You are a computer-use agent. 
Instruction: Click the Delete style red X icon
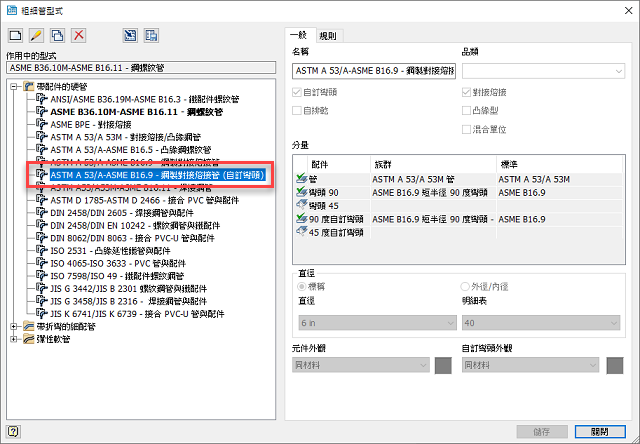click(79, 36)
